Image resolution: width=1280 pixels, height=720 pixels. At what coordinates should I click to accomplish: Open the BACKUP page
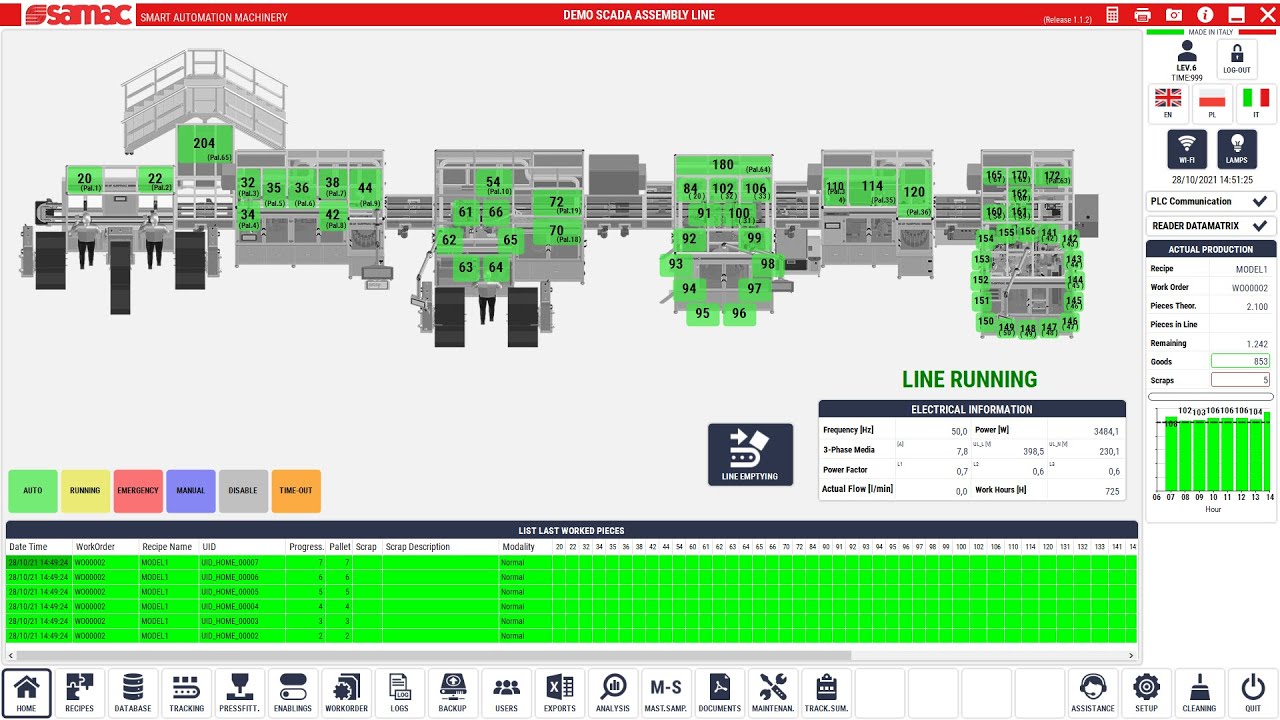click(x=453, y=693)
